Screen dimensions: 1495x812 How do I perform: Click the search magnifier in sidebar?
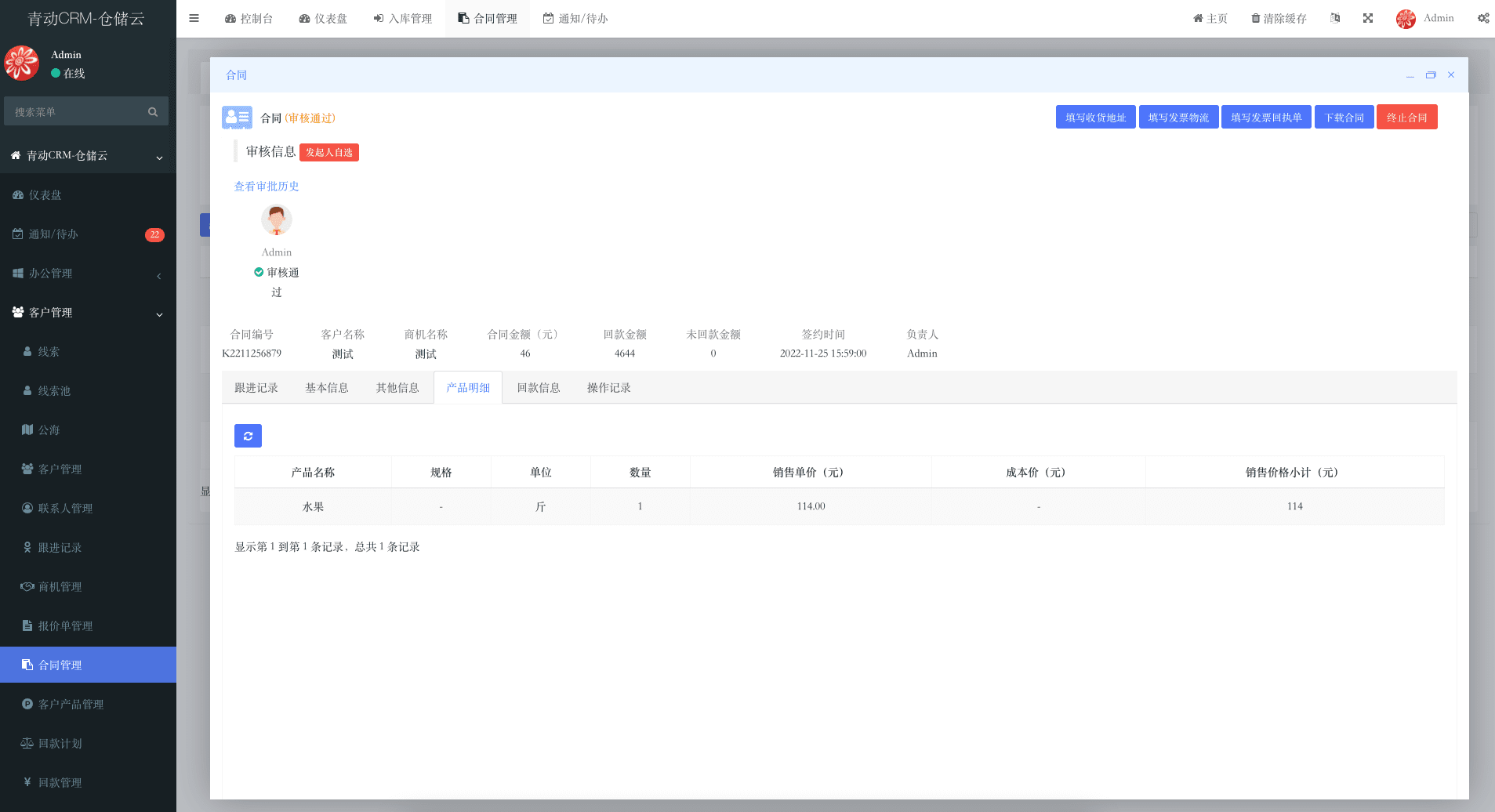coord(153,112)
